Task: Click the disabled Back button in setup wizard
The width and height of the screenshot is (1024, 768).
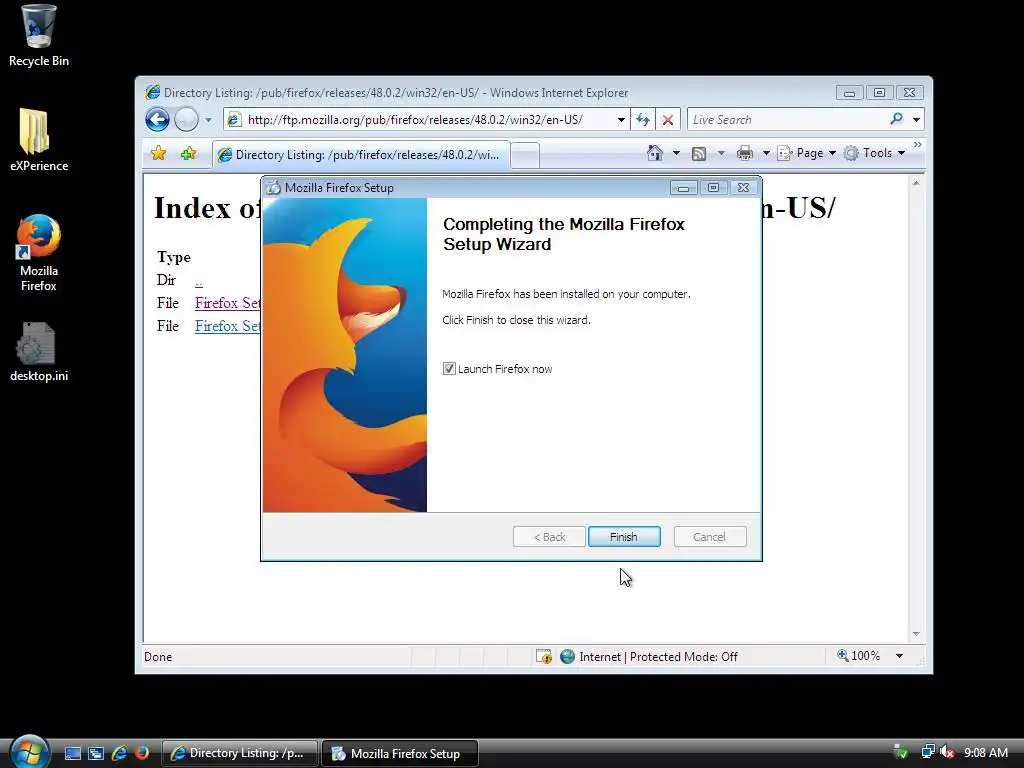Action: (549, 537)
